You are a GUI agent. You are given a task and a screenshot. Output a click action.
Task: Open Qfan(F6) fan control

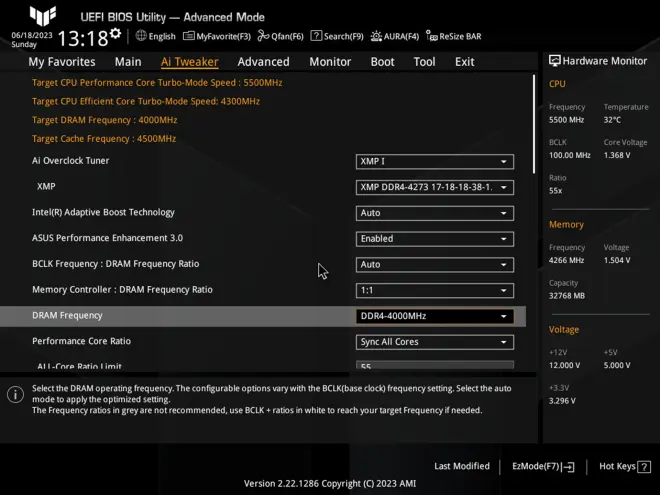(281, 36)
